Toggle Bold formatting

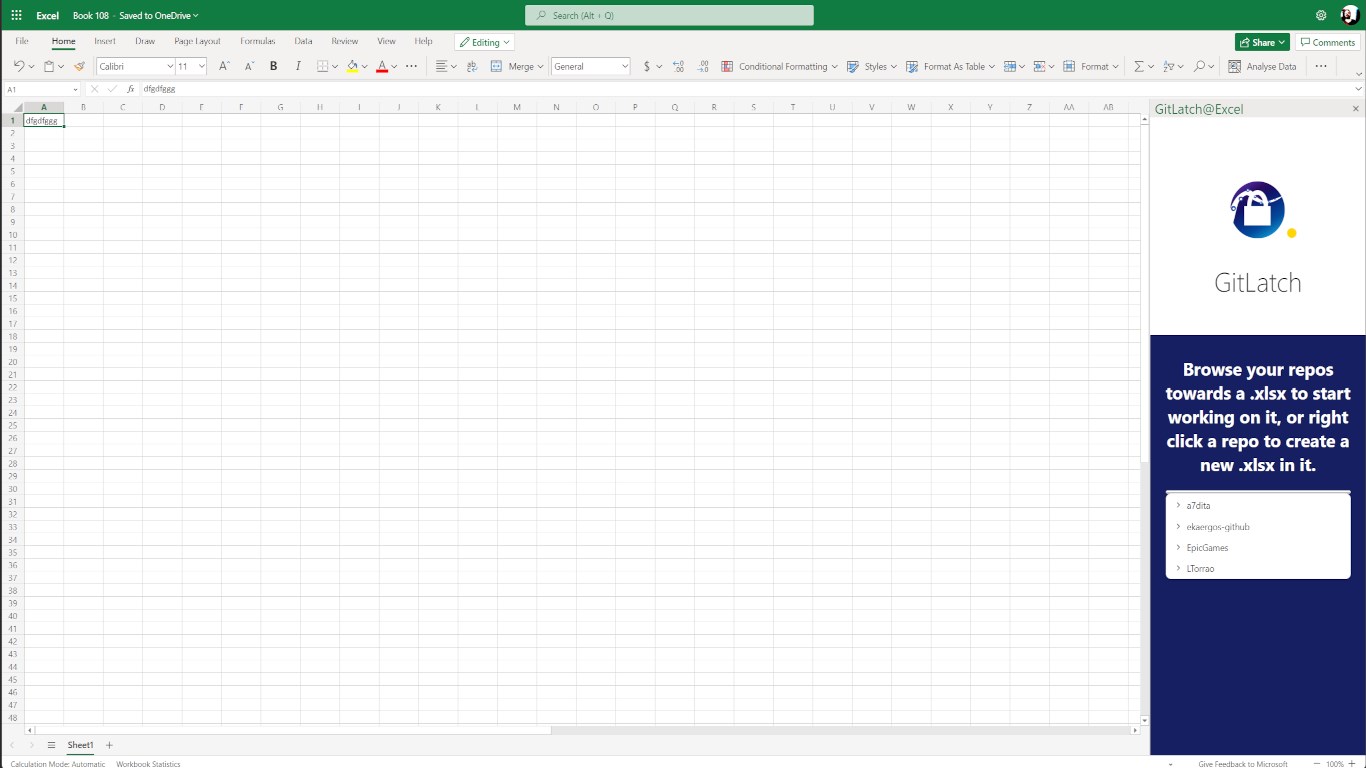[x=274, y=66]
